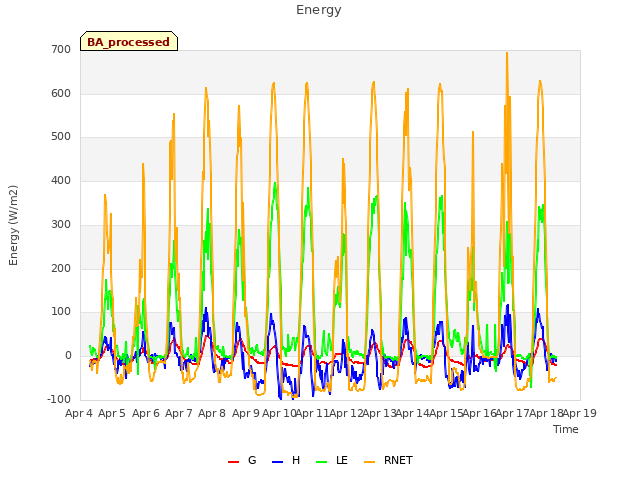
Task: Select the Energy chart title
Action: click(318, 10)
